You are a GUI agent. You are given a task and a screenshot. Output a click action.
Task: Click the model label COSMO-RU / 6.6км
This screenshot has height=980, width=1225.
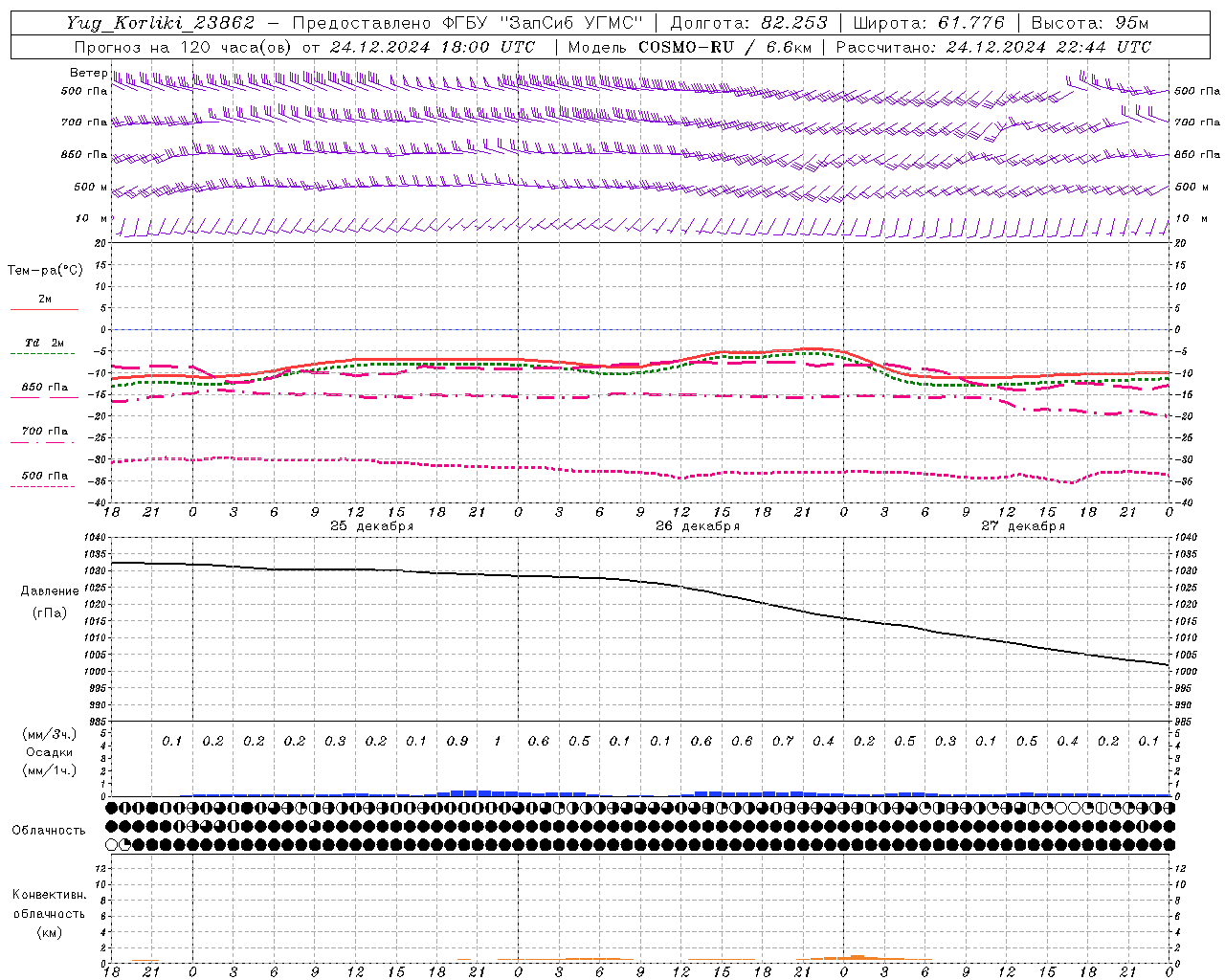pos(724,47)
